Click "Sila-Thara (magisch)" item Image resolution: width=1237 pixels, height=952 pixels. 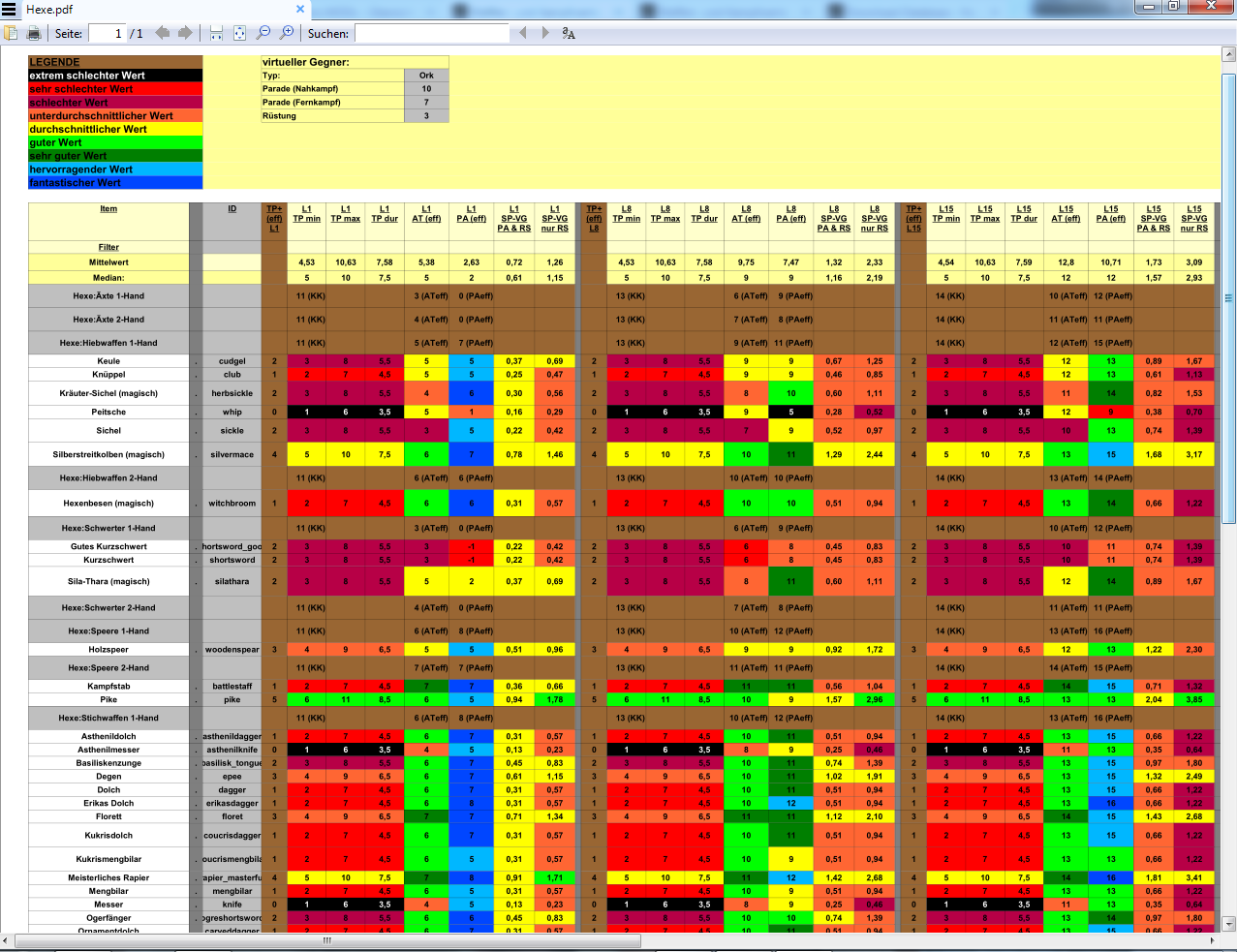click(x=108, y=582)
